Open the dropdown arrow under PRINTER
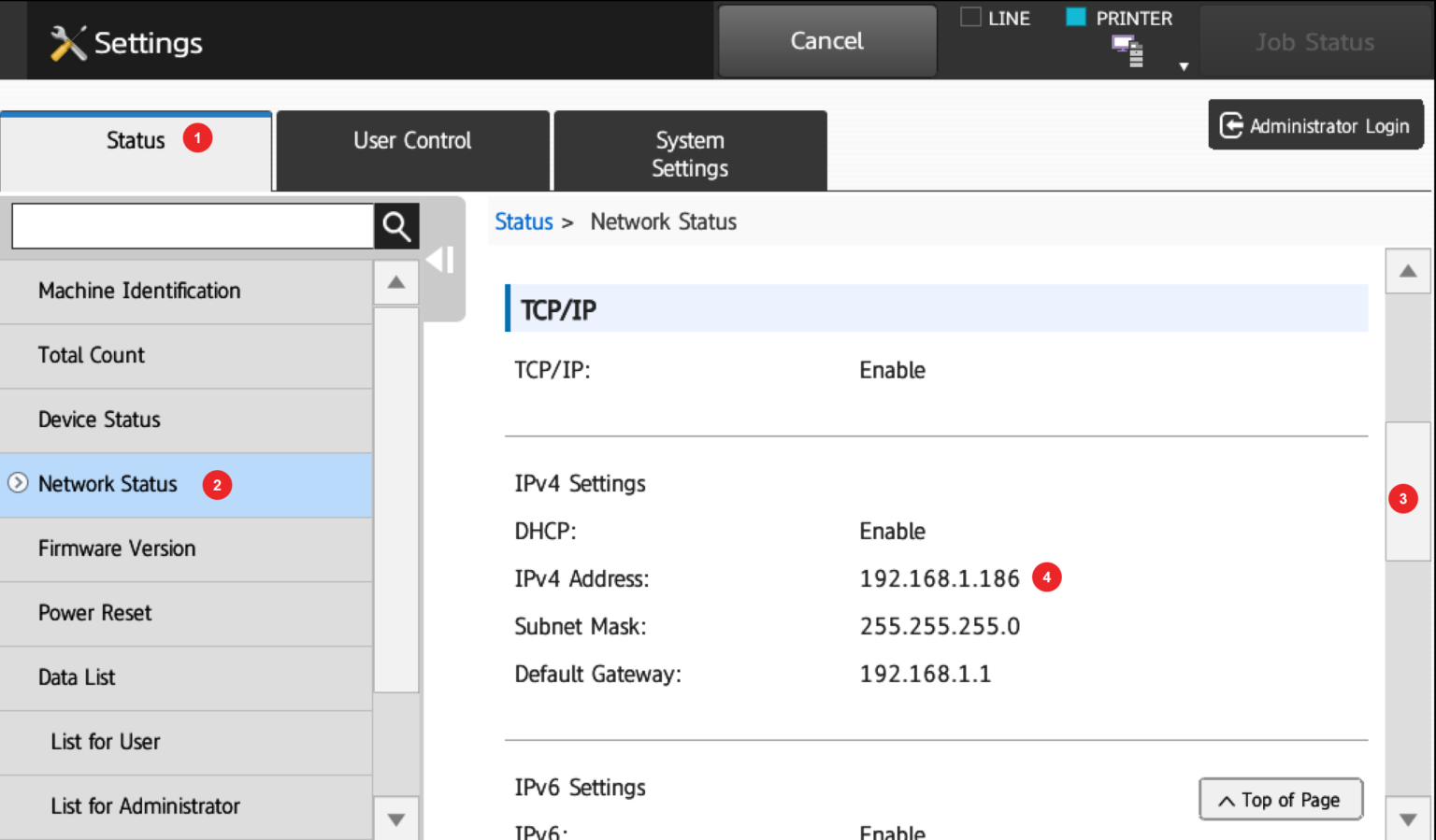Image resolution: width=1436 pixels, height=840 pixels. coord(1184,65)
